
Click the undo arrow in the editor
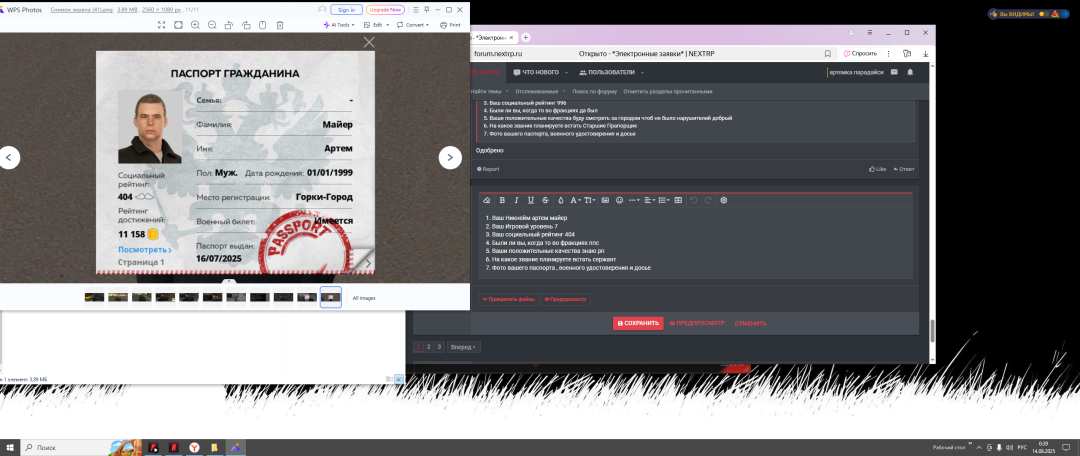(694, 200)
